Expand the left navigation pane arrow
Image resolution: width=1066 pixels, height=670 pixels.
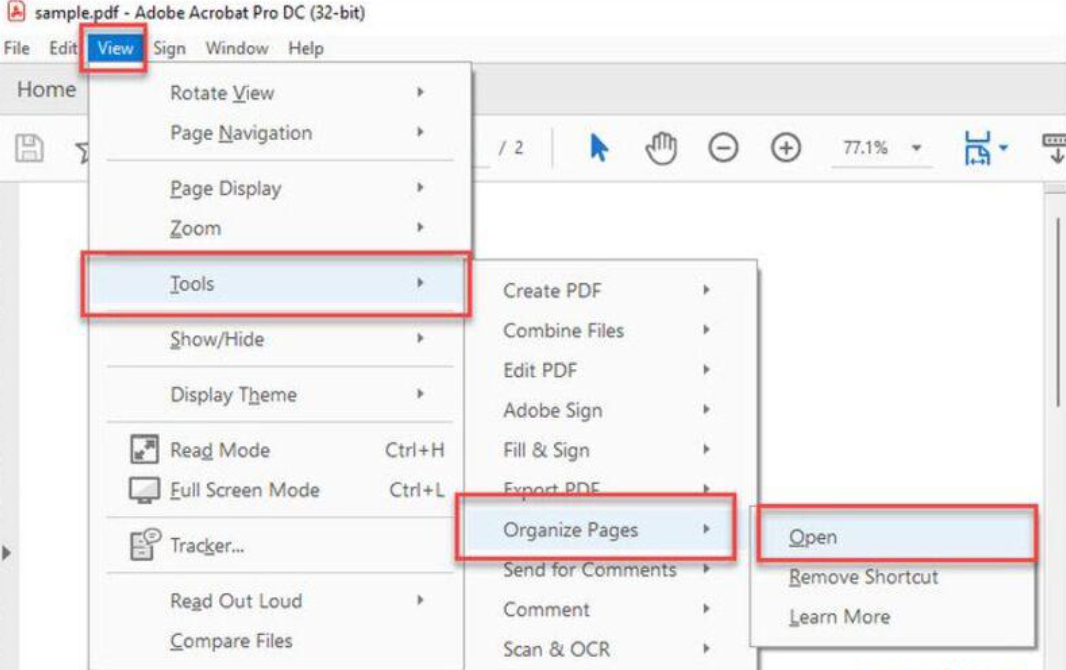7,552
